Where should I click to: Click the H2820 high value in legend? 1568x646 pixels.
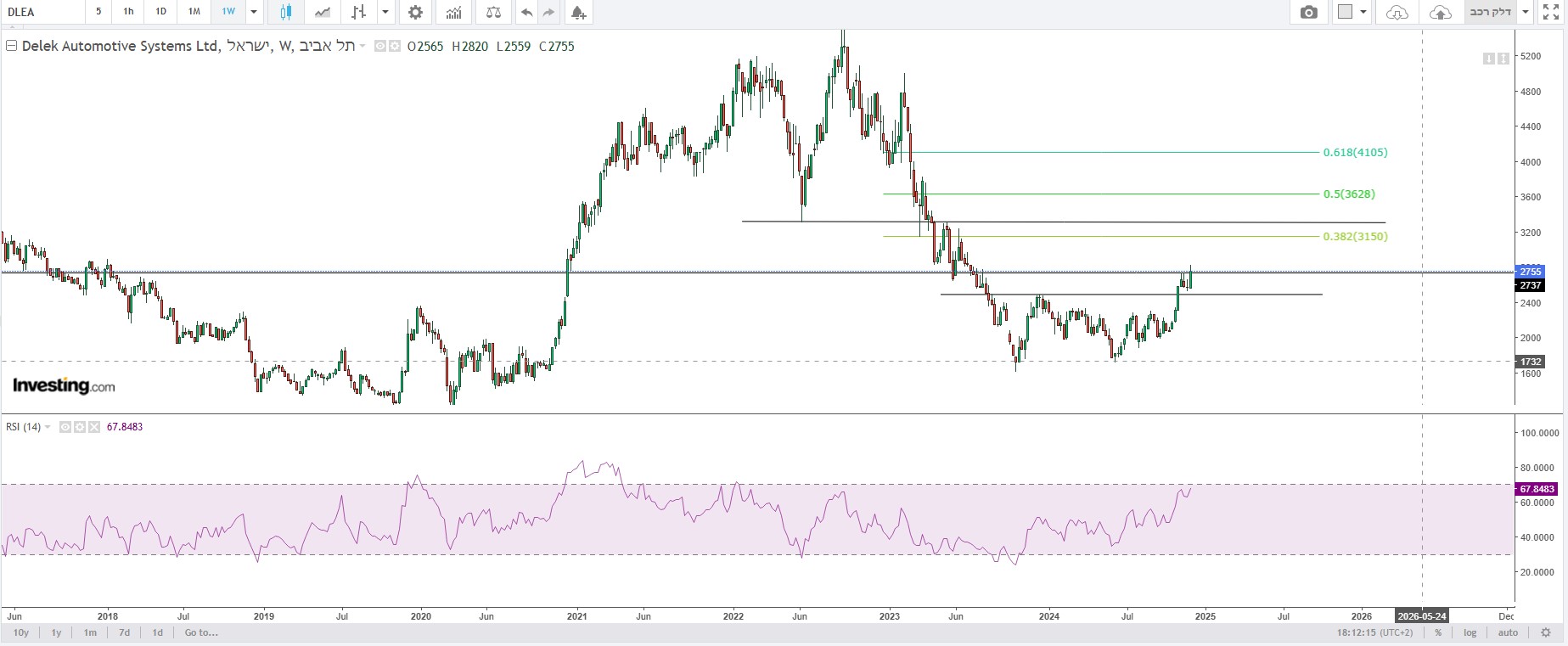pos(470,47)
